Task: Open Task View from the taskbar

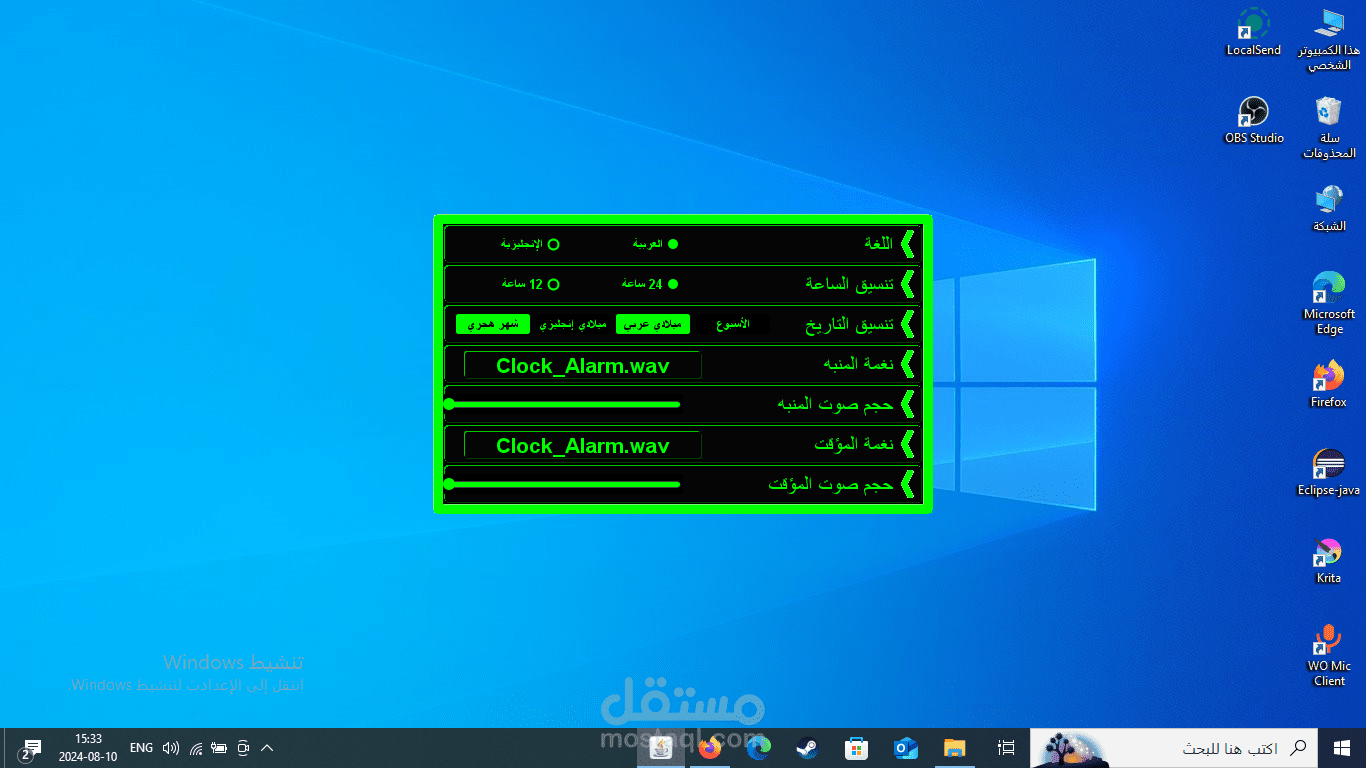Action: tap(1007, 748)
